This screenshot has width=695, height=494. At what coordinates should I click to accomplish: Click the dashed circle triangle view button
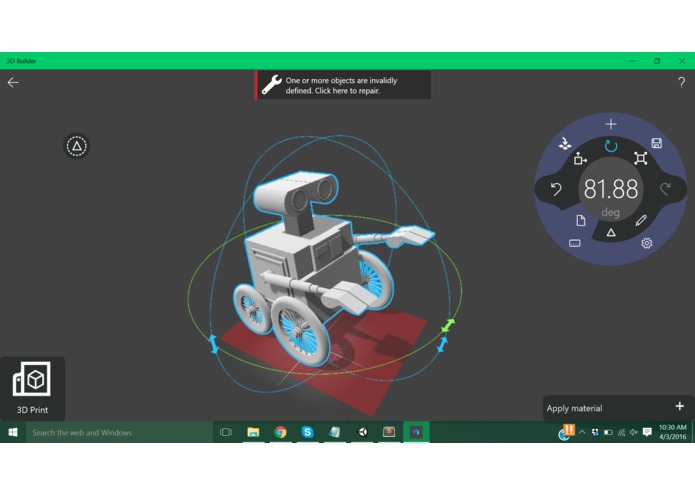tap(77, 146)
